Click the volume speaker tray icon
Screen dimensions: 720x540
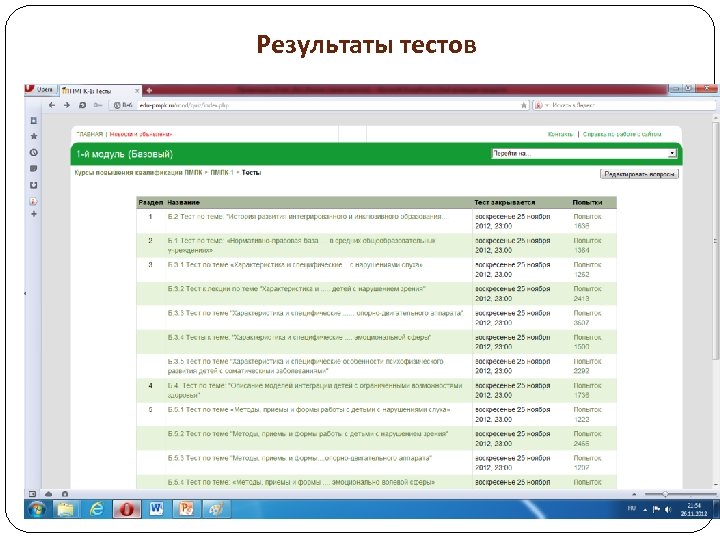pyautogui.click(x=668, y=509)
